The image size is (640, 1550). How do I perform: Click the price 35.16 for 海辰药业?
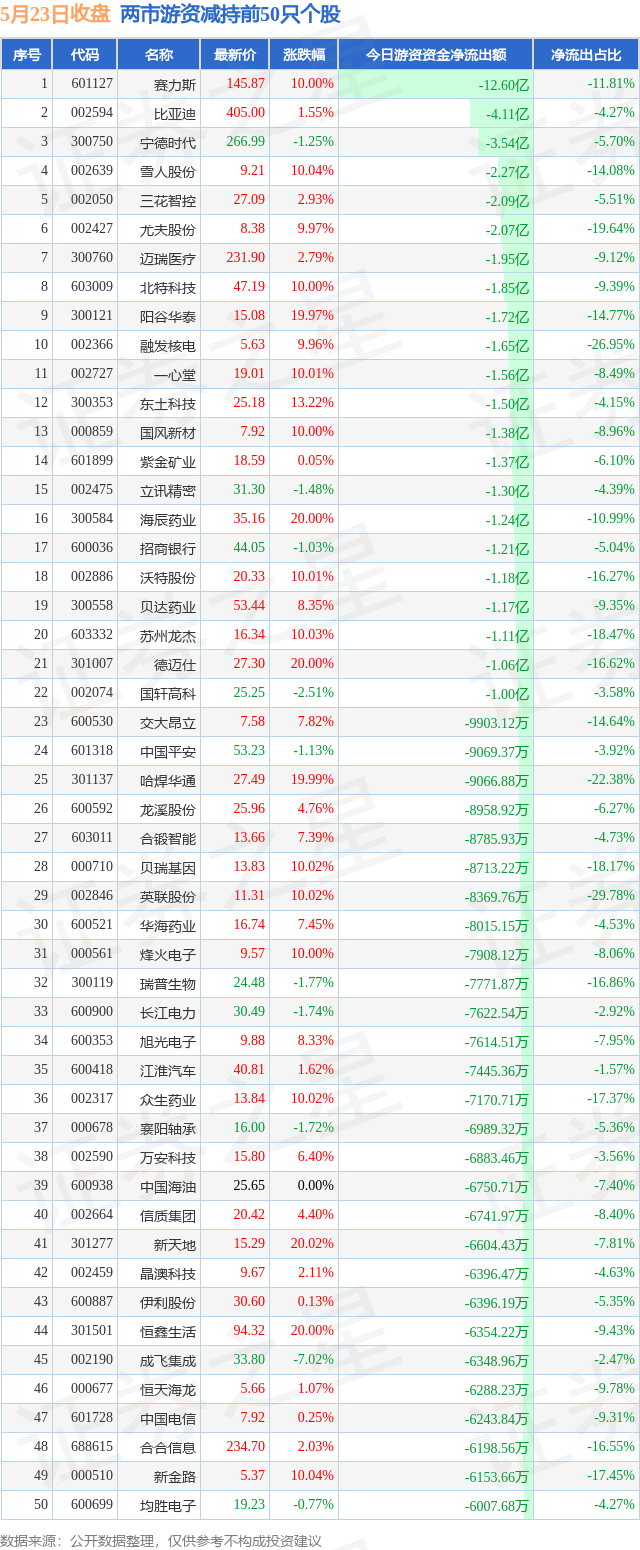[249, 519]
